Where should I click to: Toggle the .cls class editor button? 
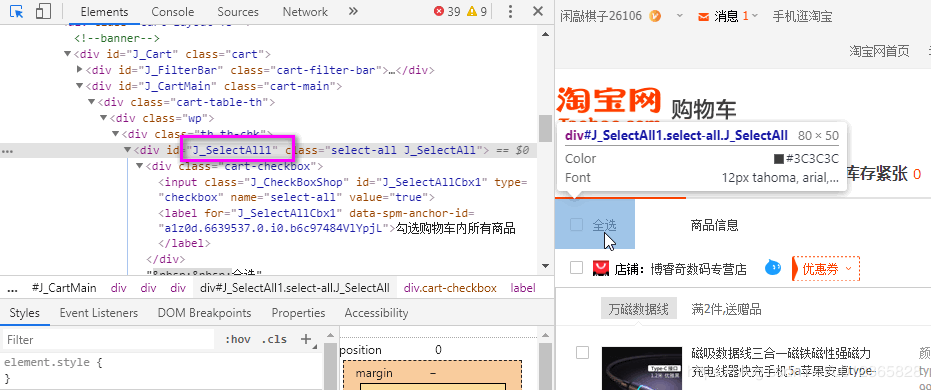tap(274, 340)
